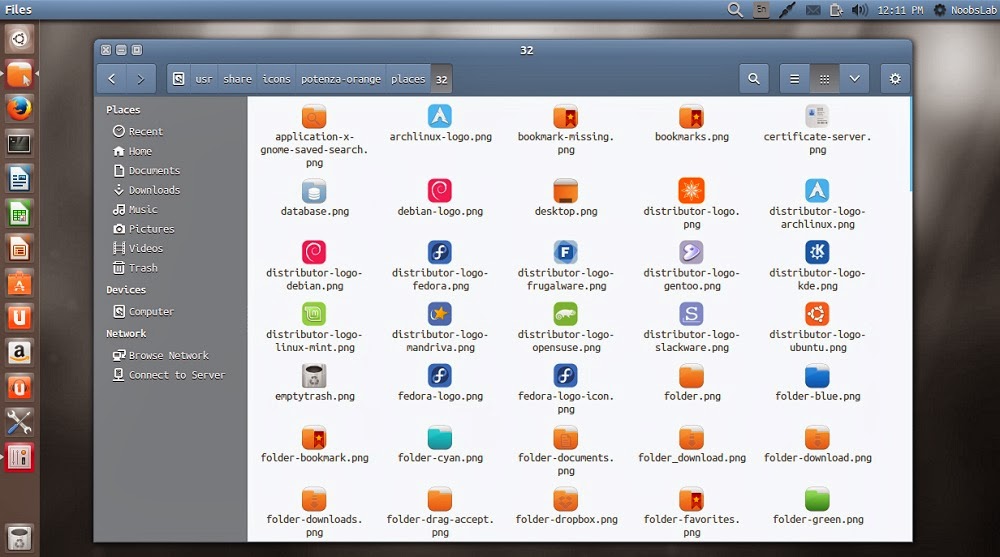Open Music in the sidebar
This screenshot has height=557, width=1000.
tap(135, 209)
